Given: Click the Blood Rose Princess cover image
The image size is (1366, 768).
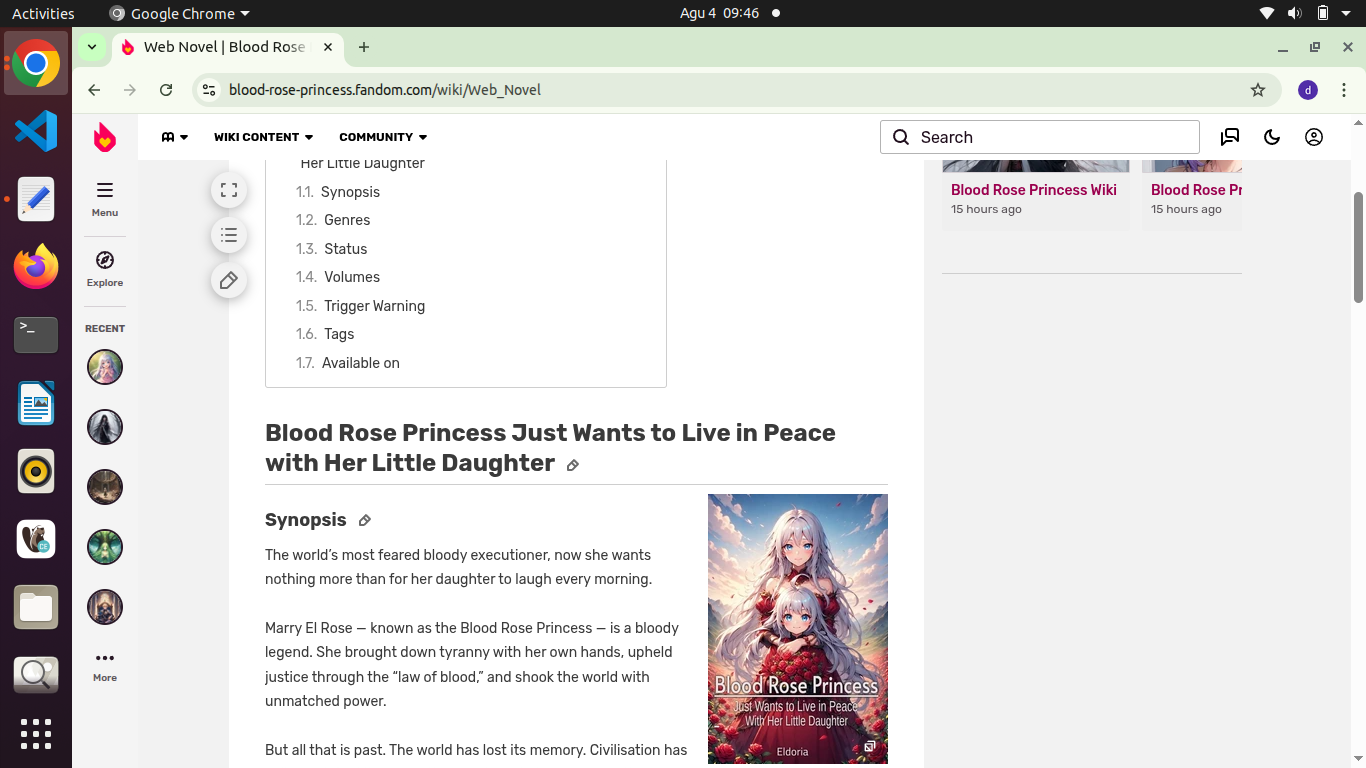Looking at the screenshot, I should pos(797,628).
